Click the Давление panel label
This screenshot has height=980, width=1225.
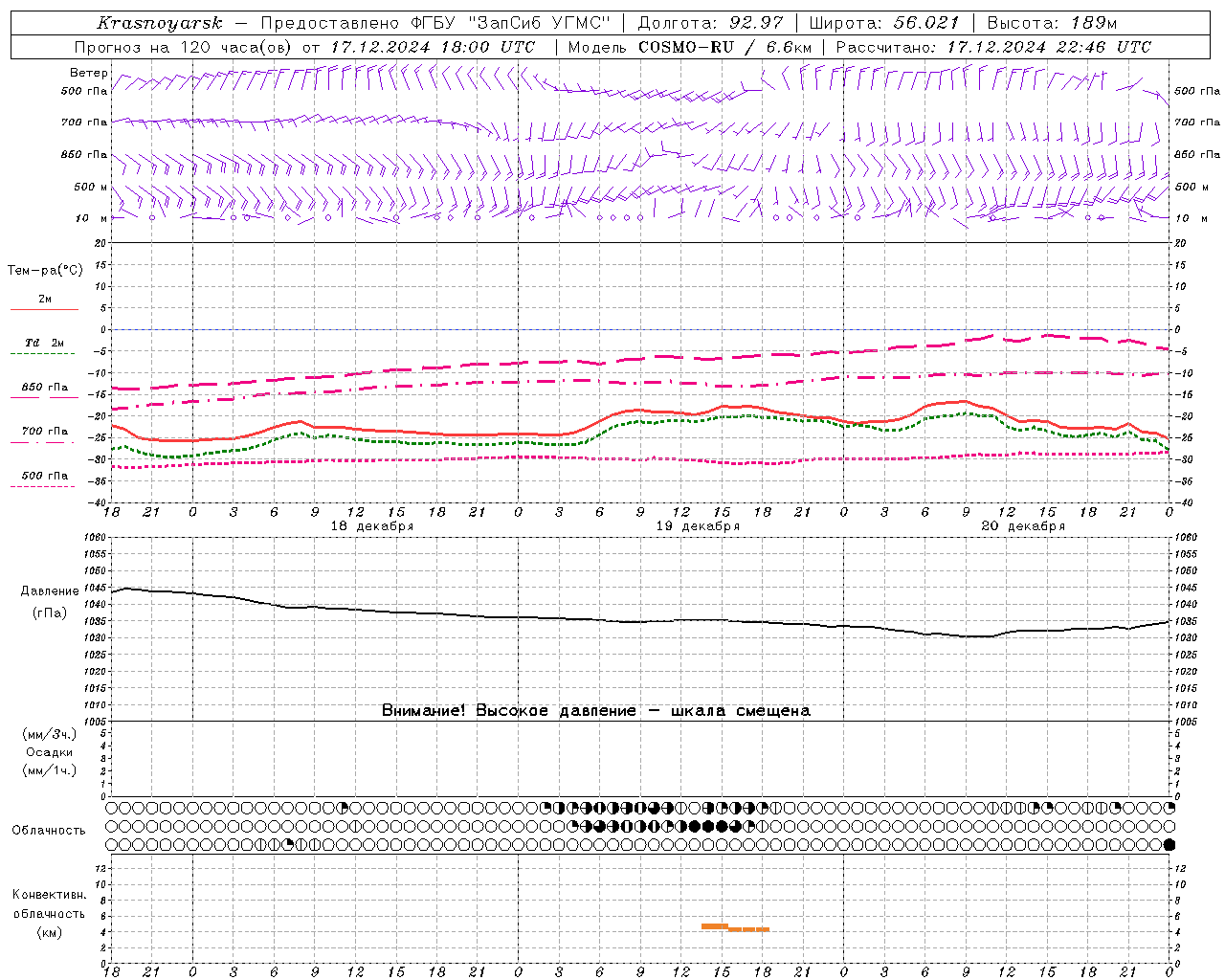(x=50, y=591)
